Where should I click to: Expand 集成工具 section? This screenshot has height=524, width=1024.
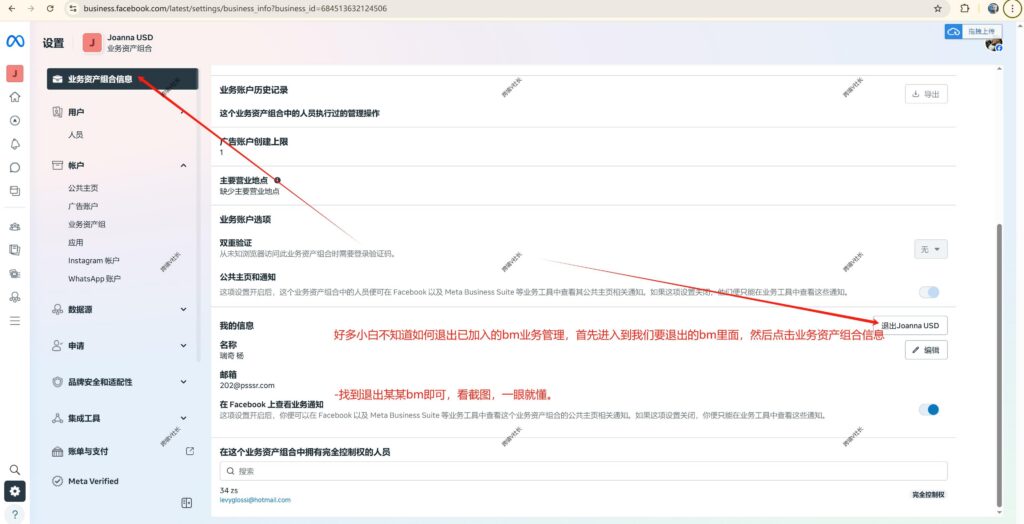[184, 418]
